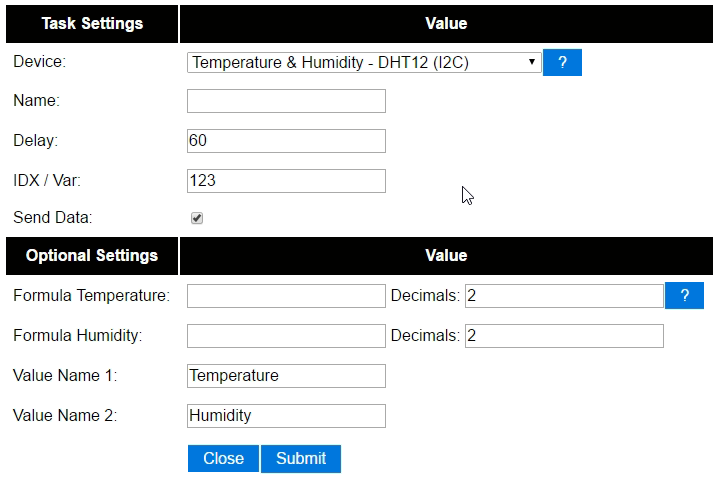
Task: Expand the Device dropdown list
Action: coord(364,62)
